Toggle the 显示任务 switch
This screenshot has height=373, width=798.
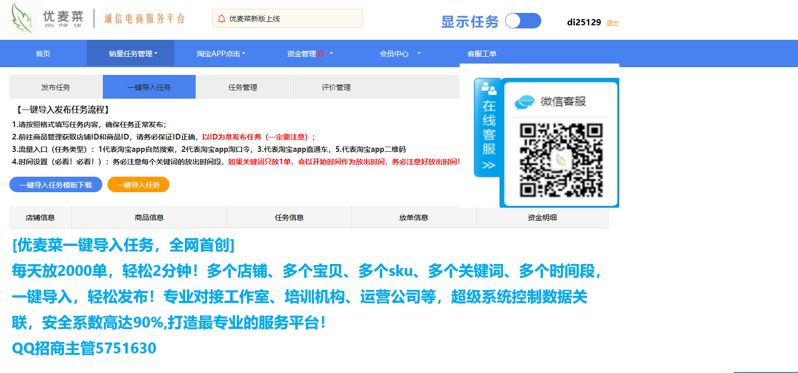523,21
